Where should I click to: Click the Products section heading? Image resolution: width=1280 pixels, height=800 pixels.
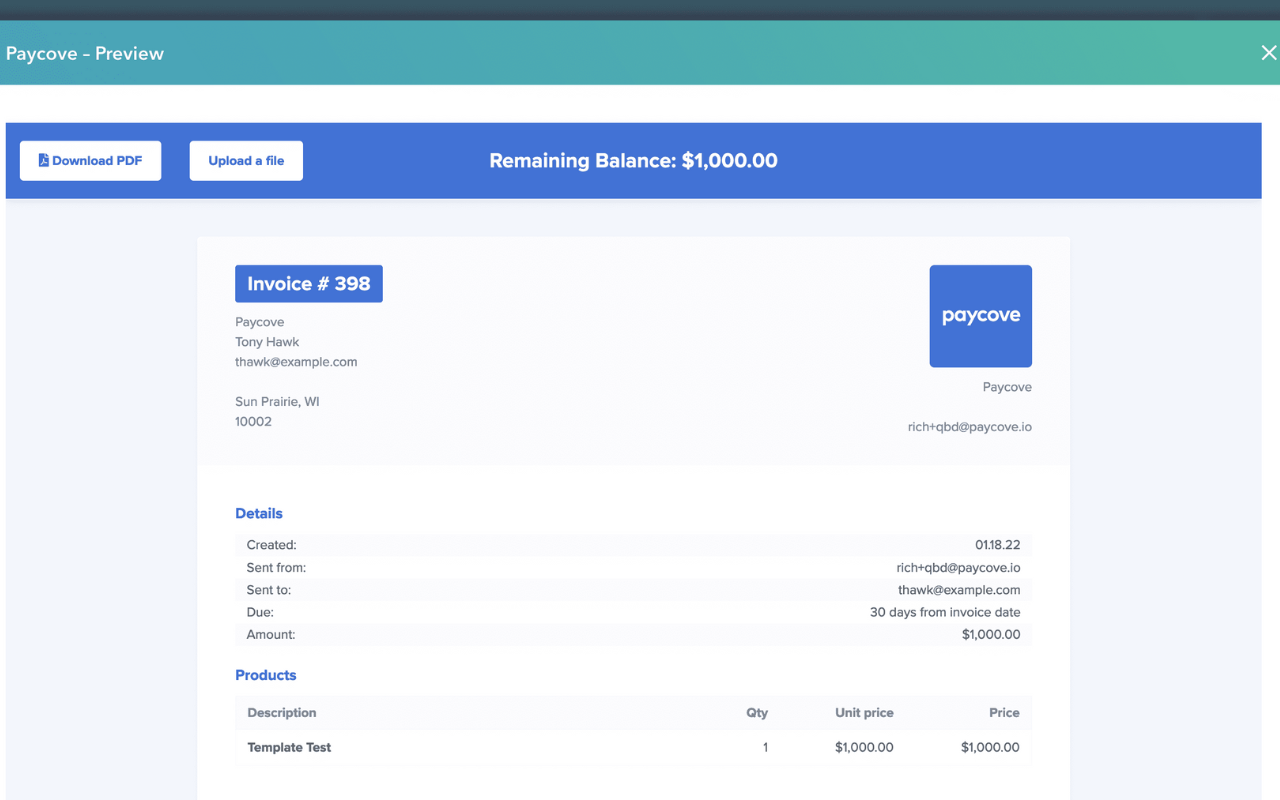point(266,675)
